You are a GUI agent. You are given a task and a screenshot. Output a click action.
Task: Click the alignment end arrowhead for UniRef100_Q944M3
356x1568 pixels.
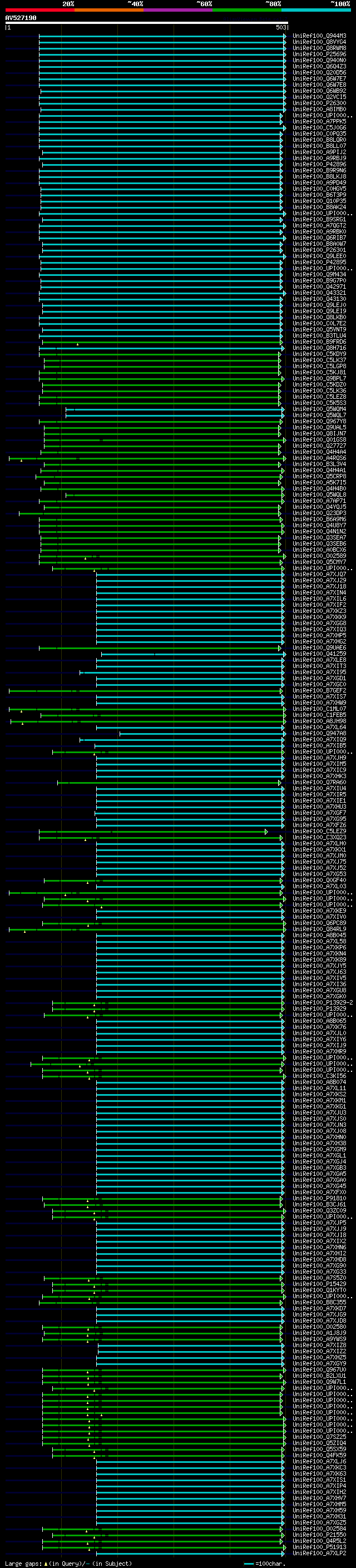285,37
